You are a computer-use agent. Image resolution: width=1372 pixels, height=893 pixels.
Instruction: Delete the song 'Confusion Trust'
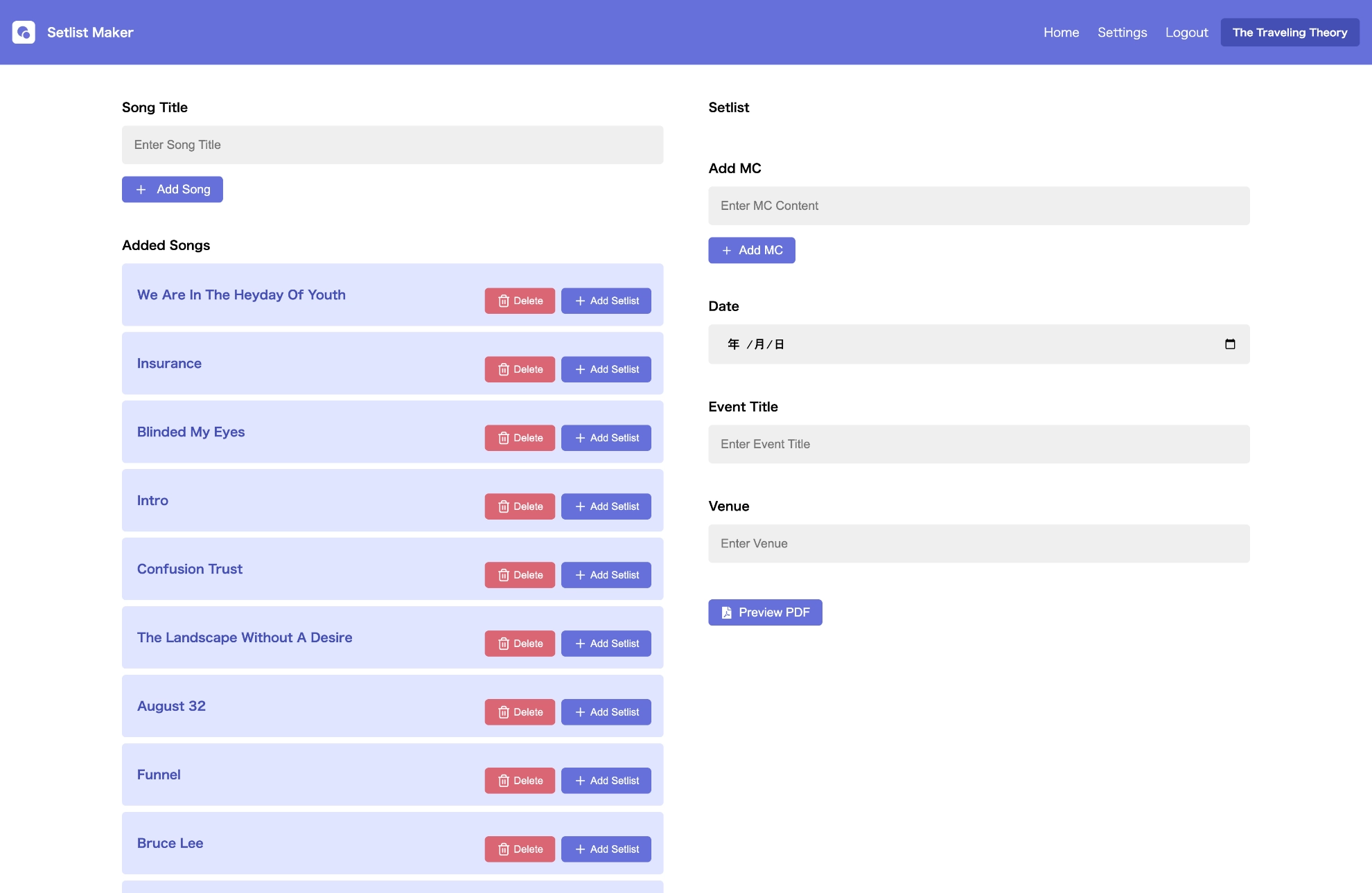tap(520, 575)
